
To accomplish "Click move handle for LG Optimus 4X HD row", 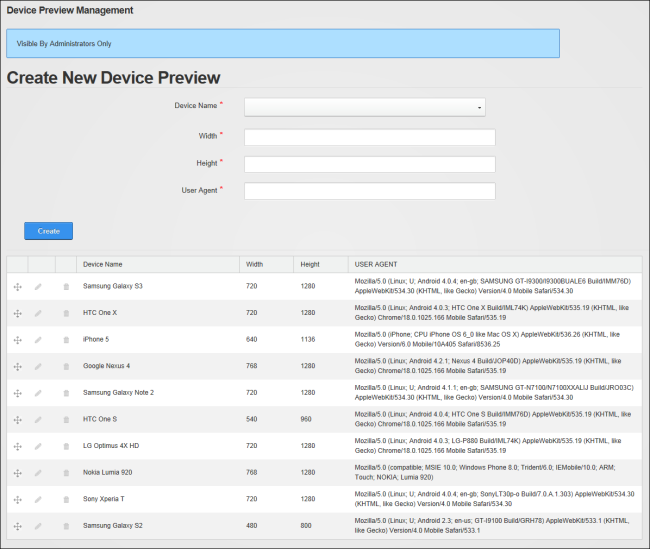I will (17, 446).
